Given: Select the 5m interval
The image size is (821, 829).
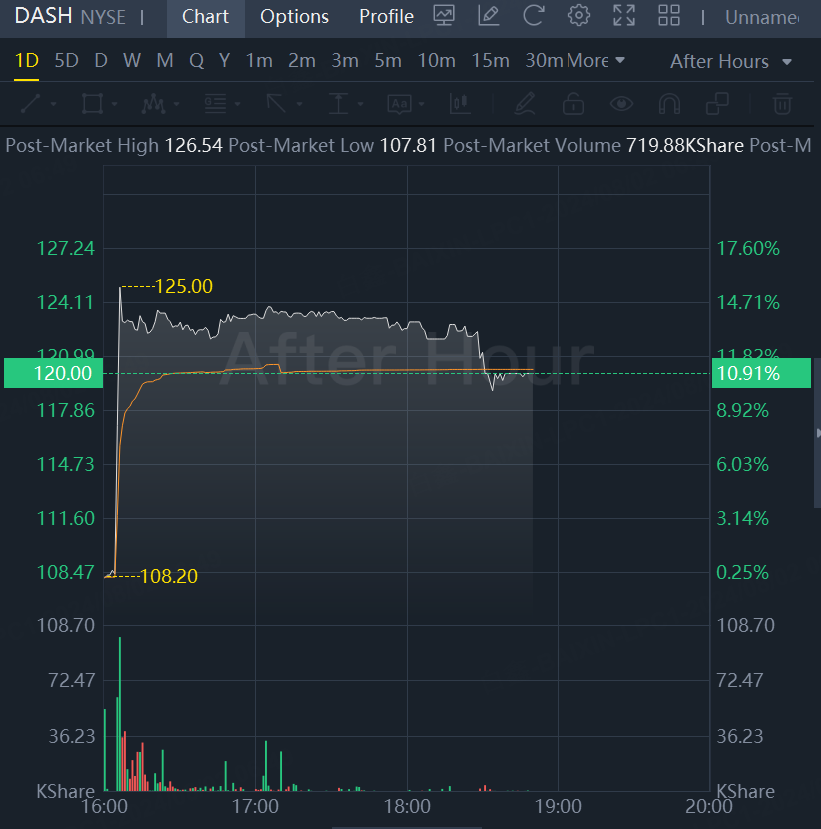Looking at the screenshot, I should [388, 61].
